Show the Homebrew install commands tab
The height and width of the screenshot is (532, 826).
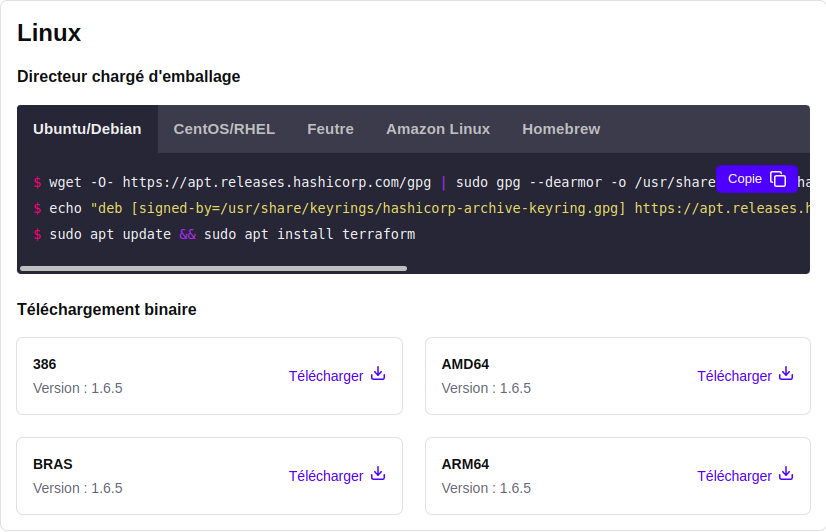click(x=561, y=129)
